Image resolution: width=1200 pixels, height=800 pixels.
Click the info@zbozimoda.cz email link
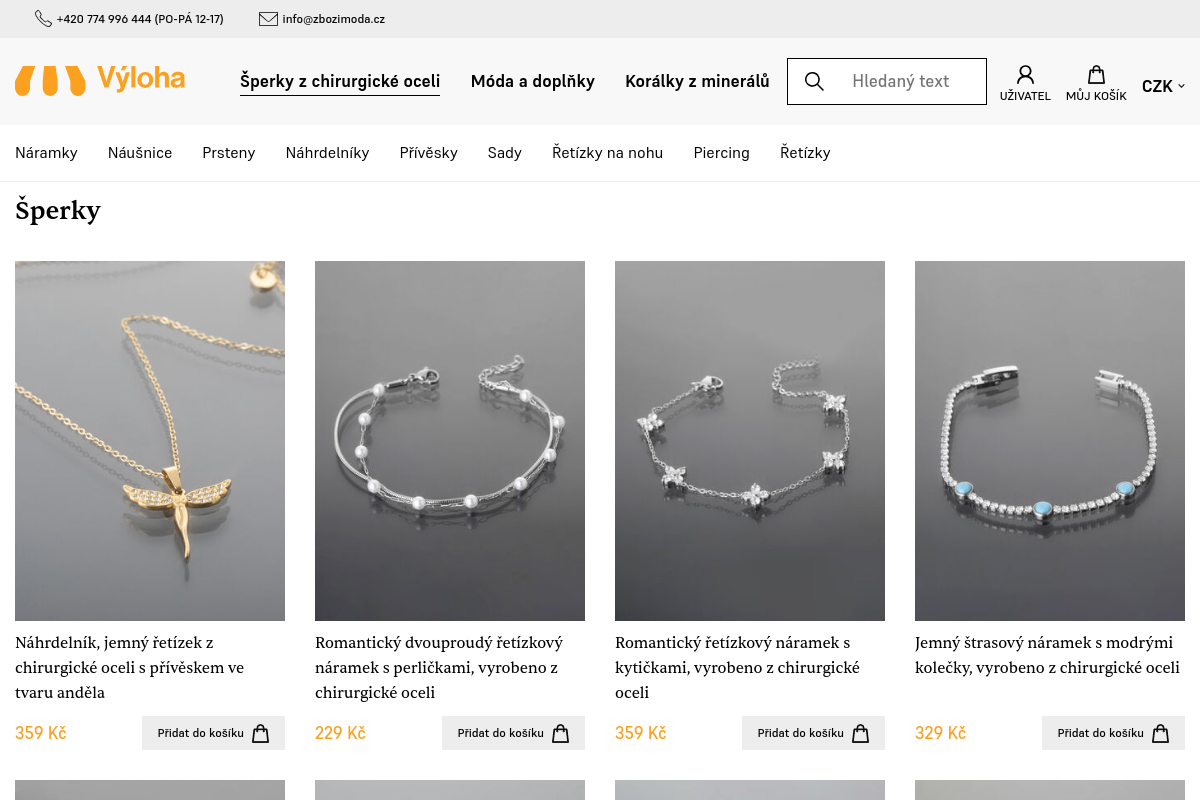click(333, 19)
